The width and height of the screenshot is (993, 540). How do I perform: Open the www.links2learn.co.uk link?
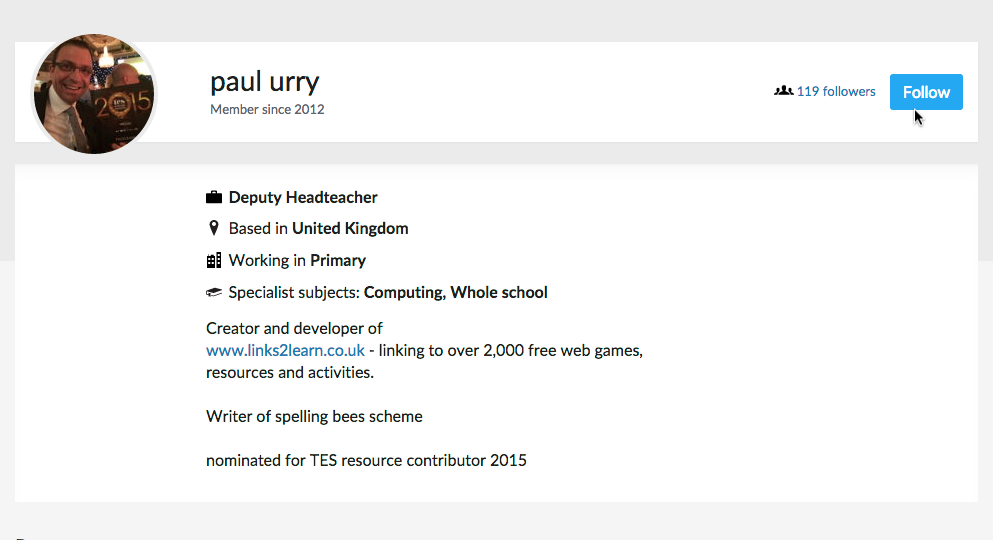click(x=285, y=351)
